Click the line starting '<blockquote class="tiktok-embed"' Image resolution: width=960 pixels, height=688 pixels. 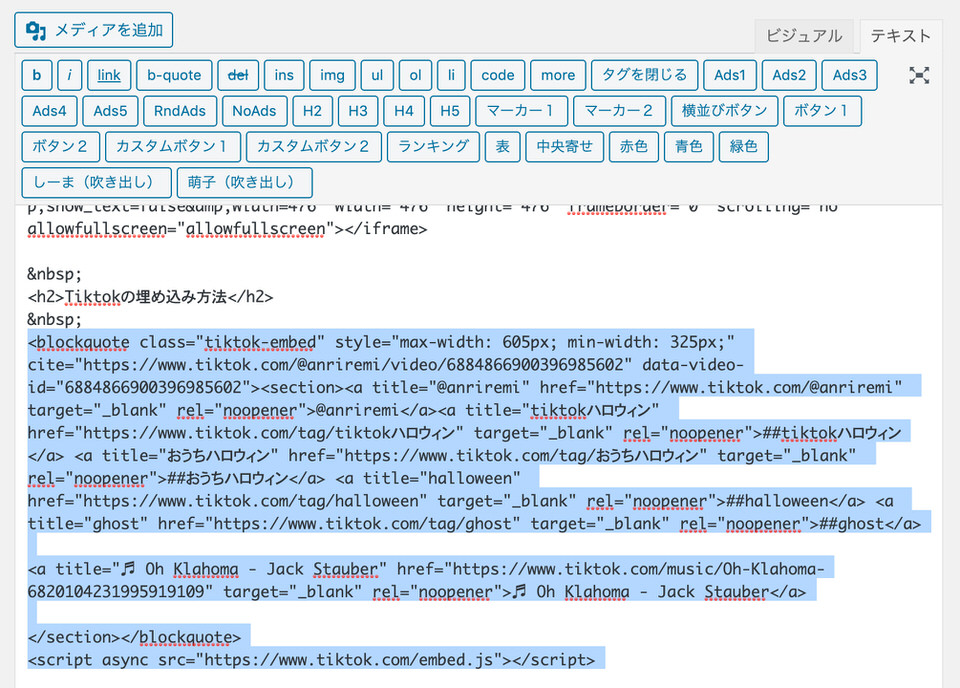(381, 342)
